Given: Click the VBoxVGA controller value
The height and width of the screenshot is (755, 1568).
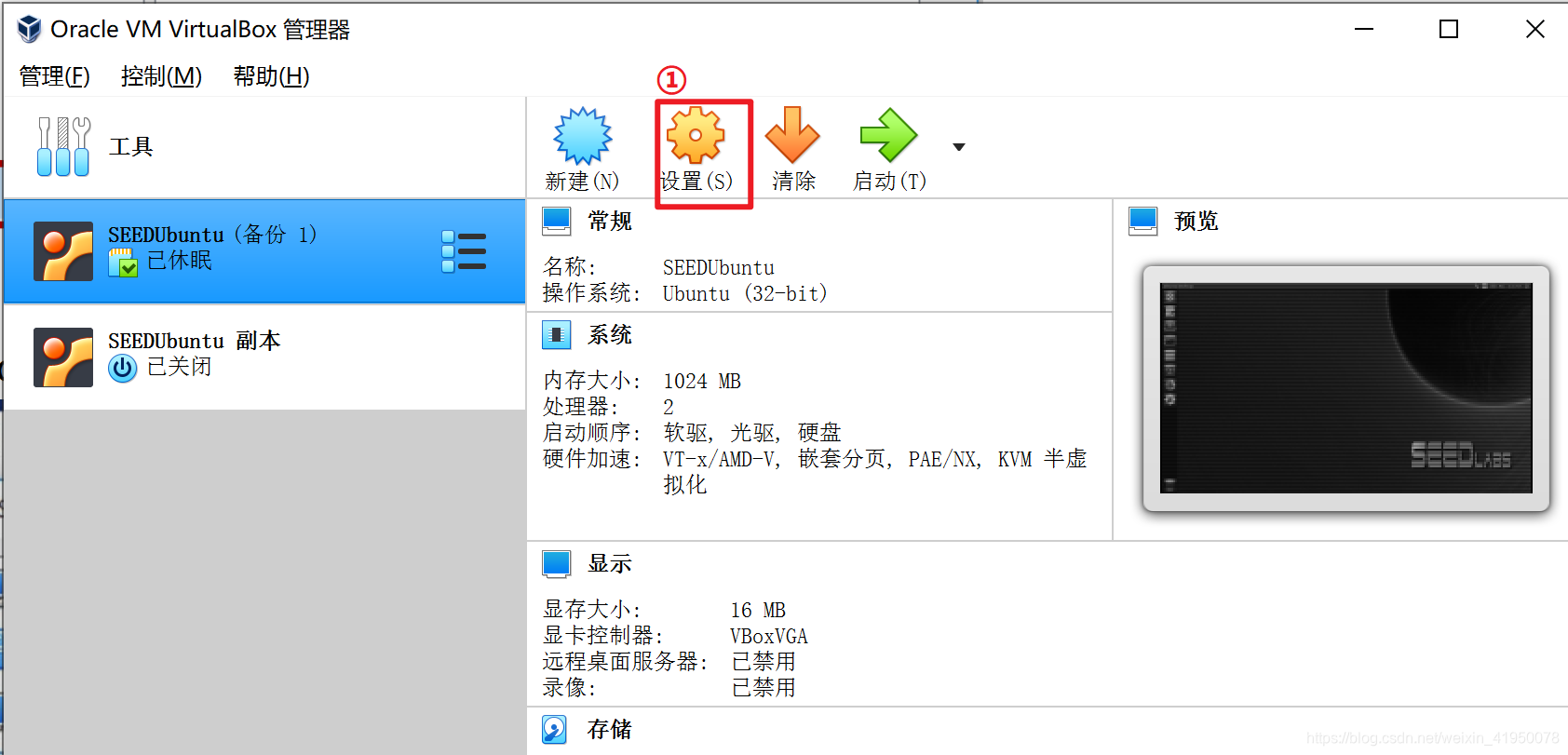Looking at the screenshot, I should click(769, 637).
